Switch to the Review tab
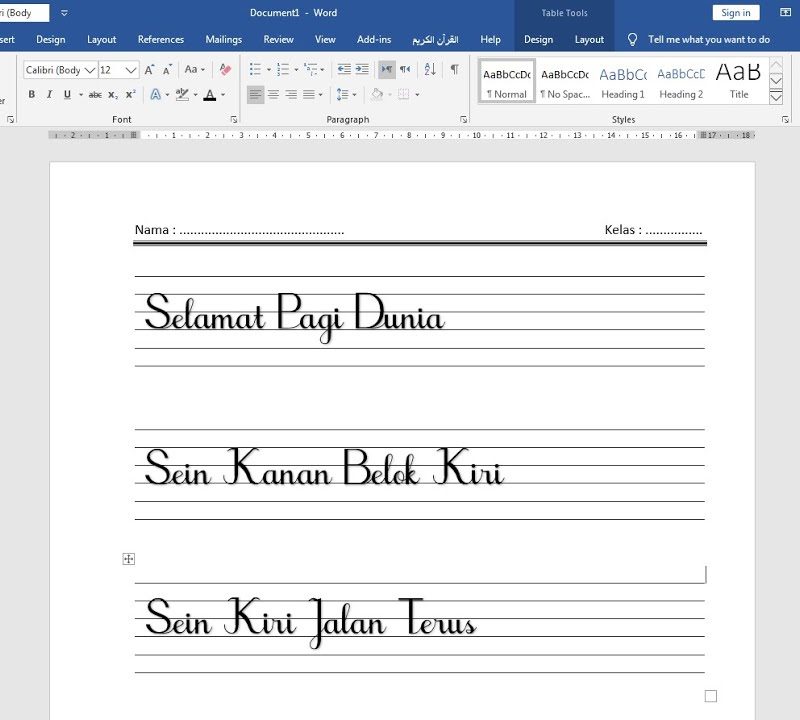The width and height of the screenshot is (800, 720). coord(278,39)
